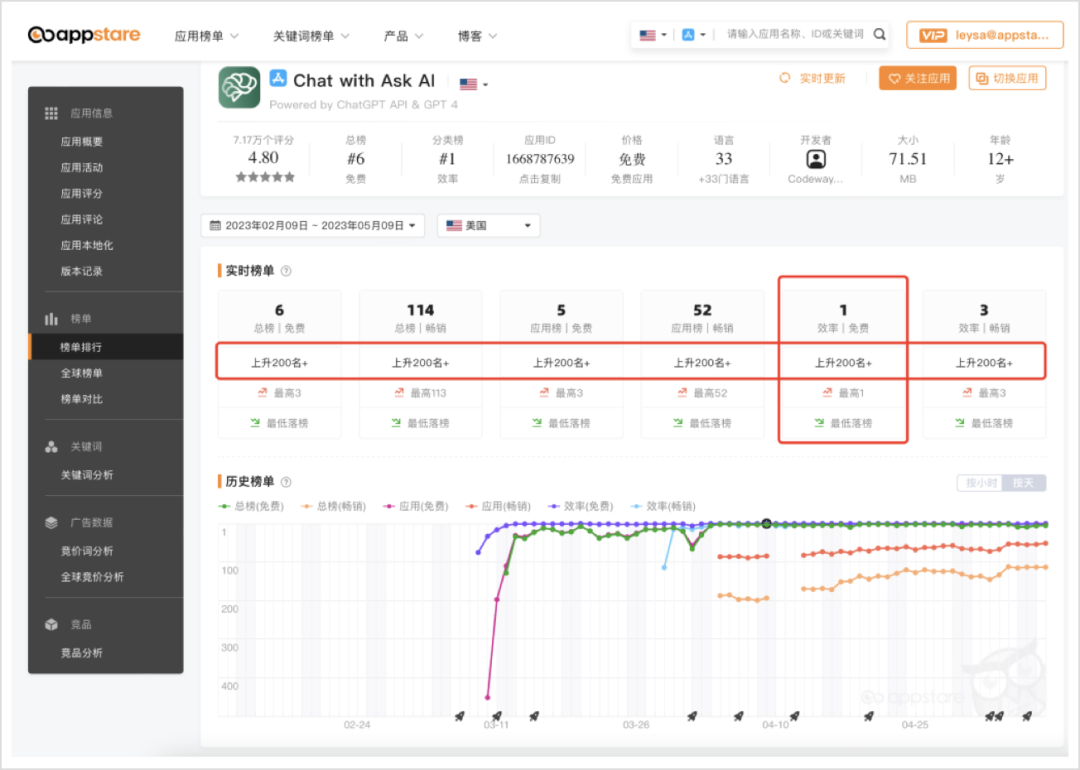Open 应用评论 in the sidebar
Image resolution: width=1080 pixels, height=770 pixels.
pyautogui.click(x=81, y=219)
